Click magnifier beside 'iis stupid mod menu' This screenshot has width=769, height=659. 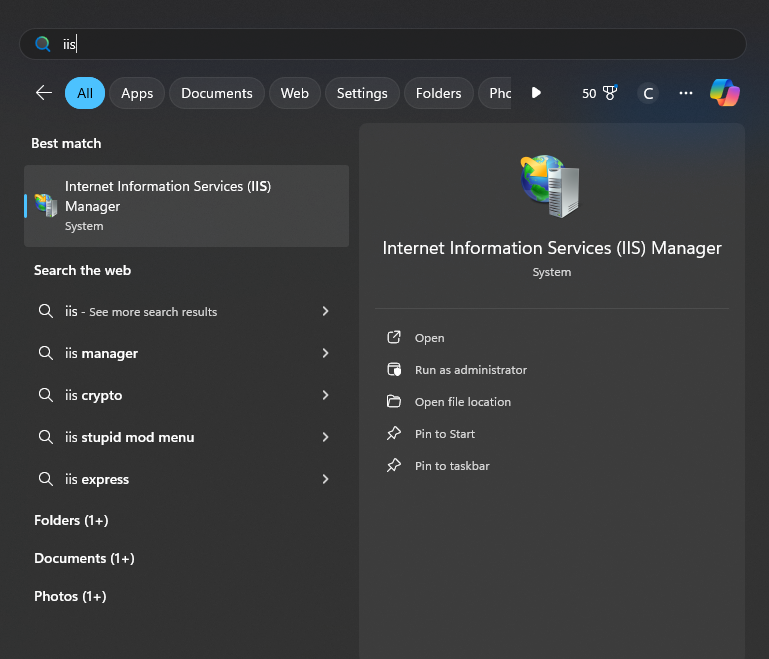(x=46, y=437)
